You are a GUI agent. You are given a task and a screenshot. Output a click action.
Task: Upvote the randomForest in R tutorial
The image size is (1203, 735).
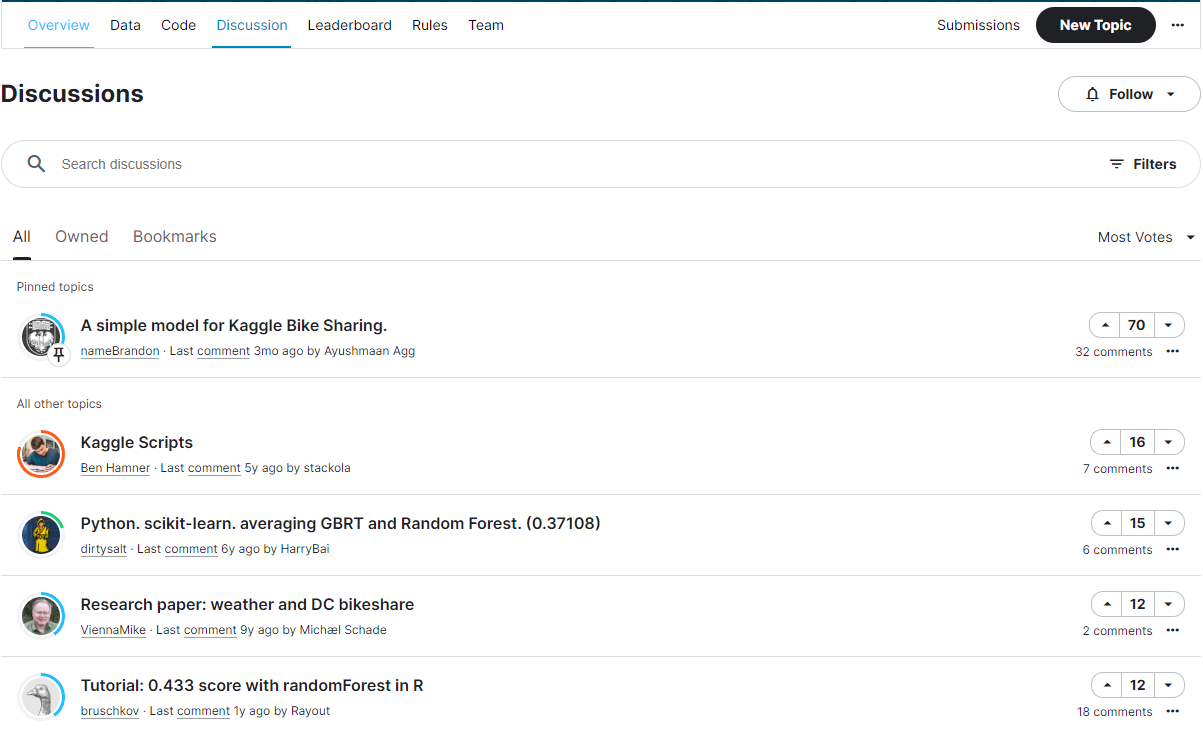(1105, 685)
